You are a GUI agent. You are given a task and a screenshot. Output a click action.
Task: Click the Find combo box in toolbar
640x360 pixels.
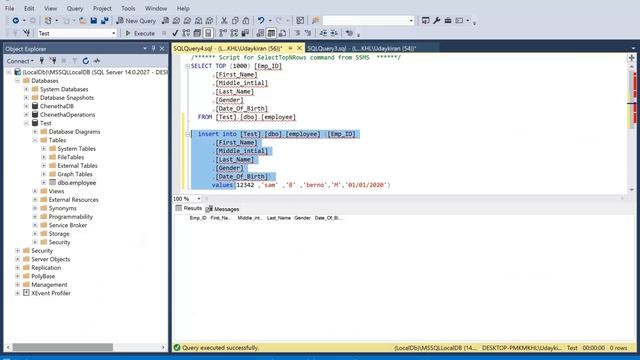point(369,20)
